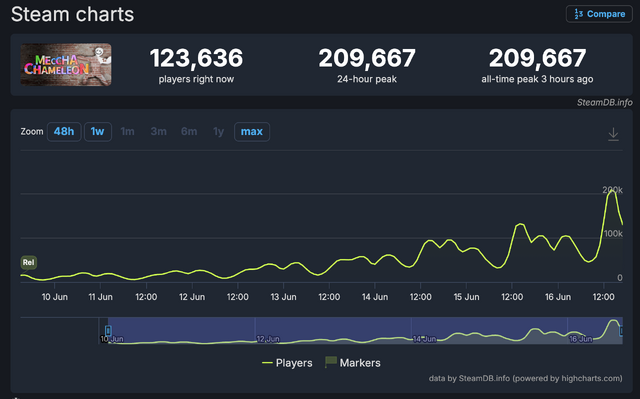Click the 16 Jun label in the navigator
This screenshot has width=640, height=399.
coord(580,339)
